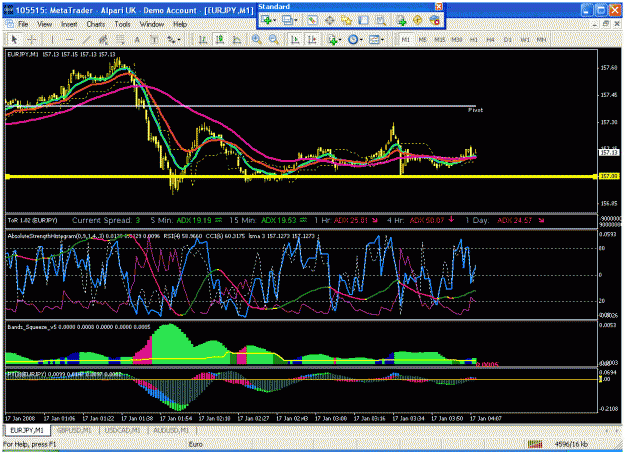Image resolution: width=625 pixels, height=452 pixels.
Task: Click the Zoom In magnifier icon
Action: 256,39
